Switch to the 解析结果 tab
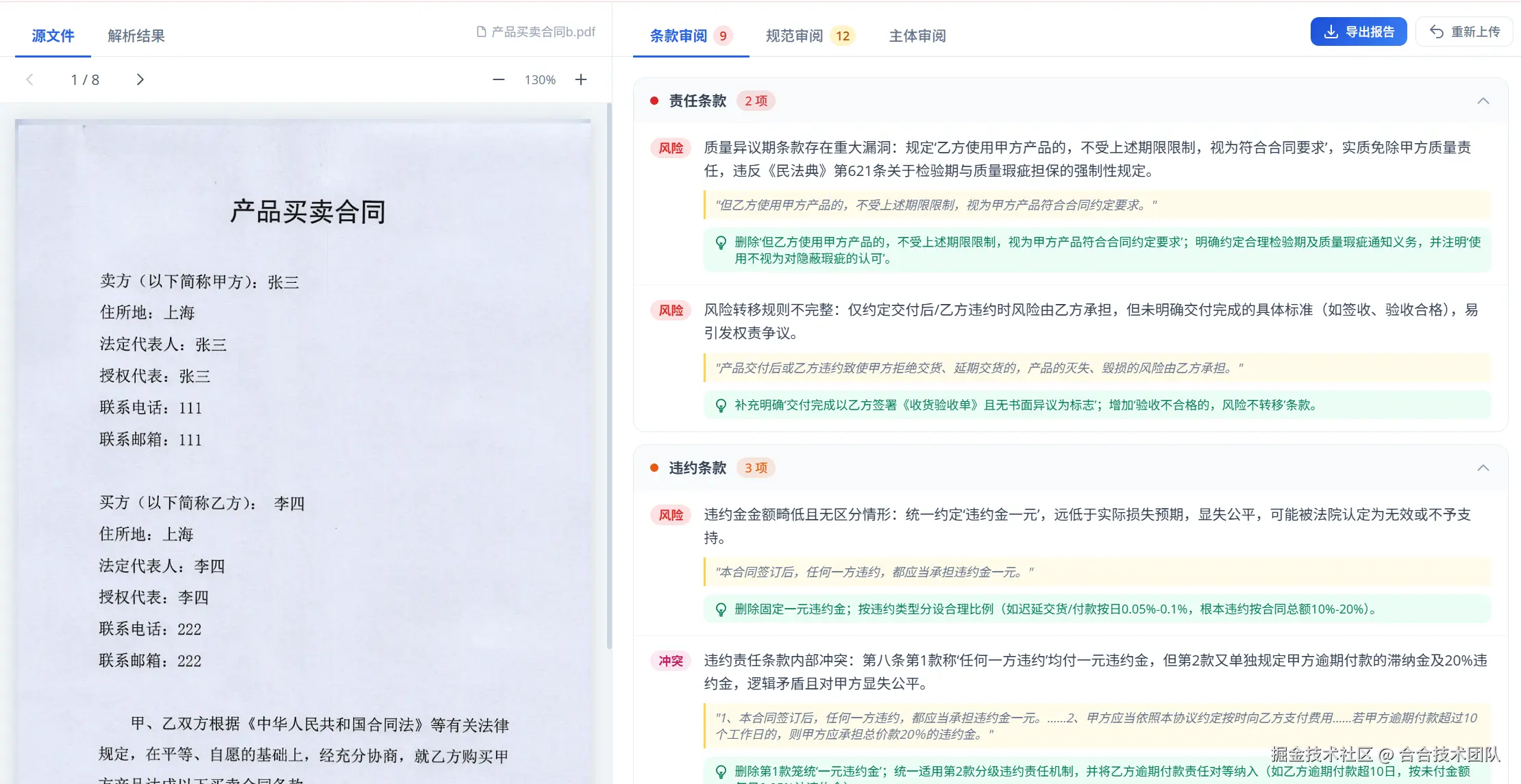 click(x=135, y=35)
